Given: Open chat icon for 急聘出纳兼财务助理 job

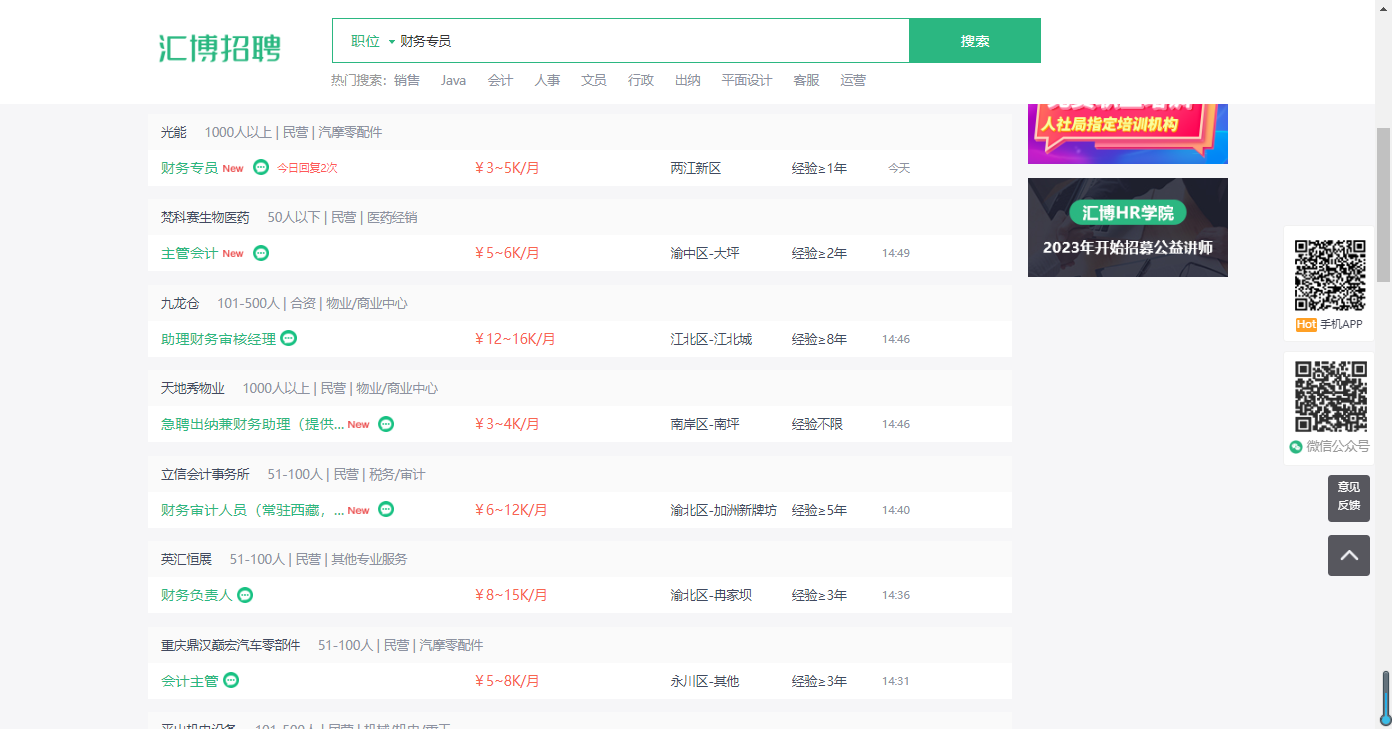Looking at the screenshot, I should point(386,424).
